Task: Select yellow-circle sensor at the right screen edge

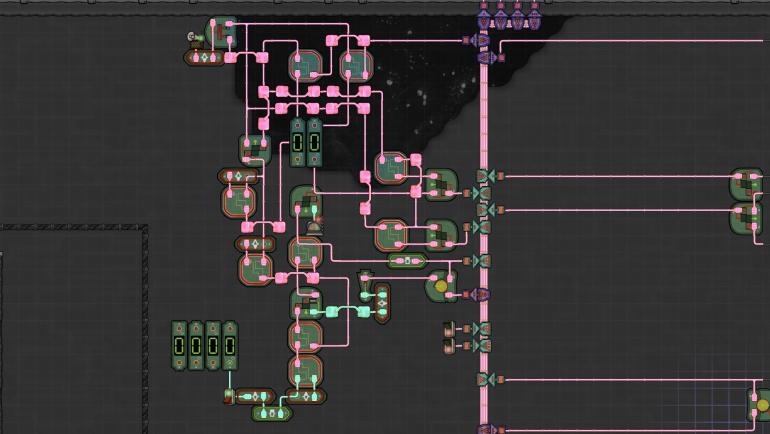Action: tap(760, 405)
